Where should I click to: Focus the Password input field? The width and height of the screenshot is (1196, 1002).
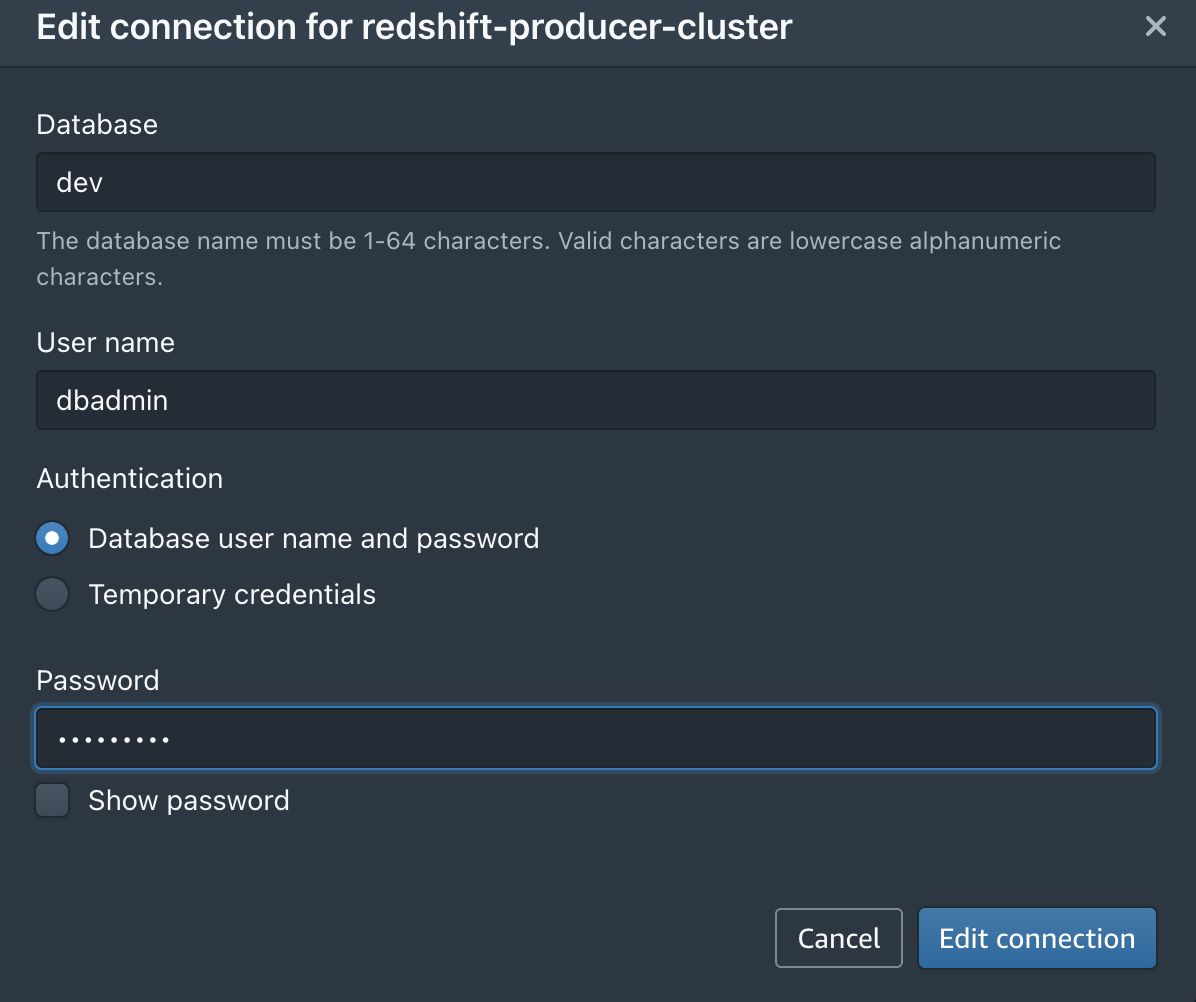(596, 739)
